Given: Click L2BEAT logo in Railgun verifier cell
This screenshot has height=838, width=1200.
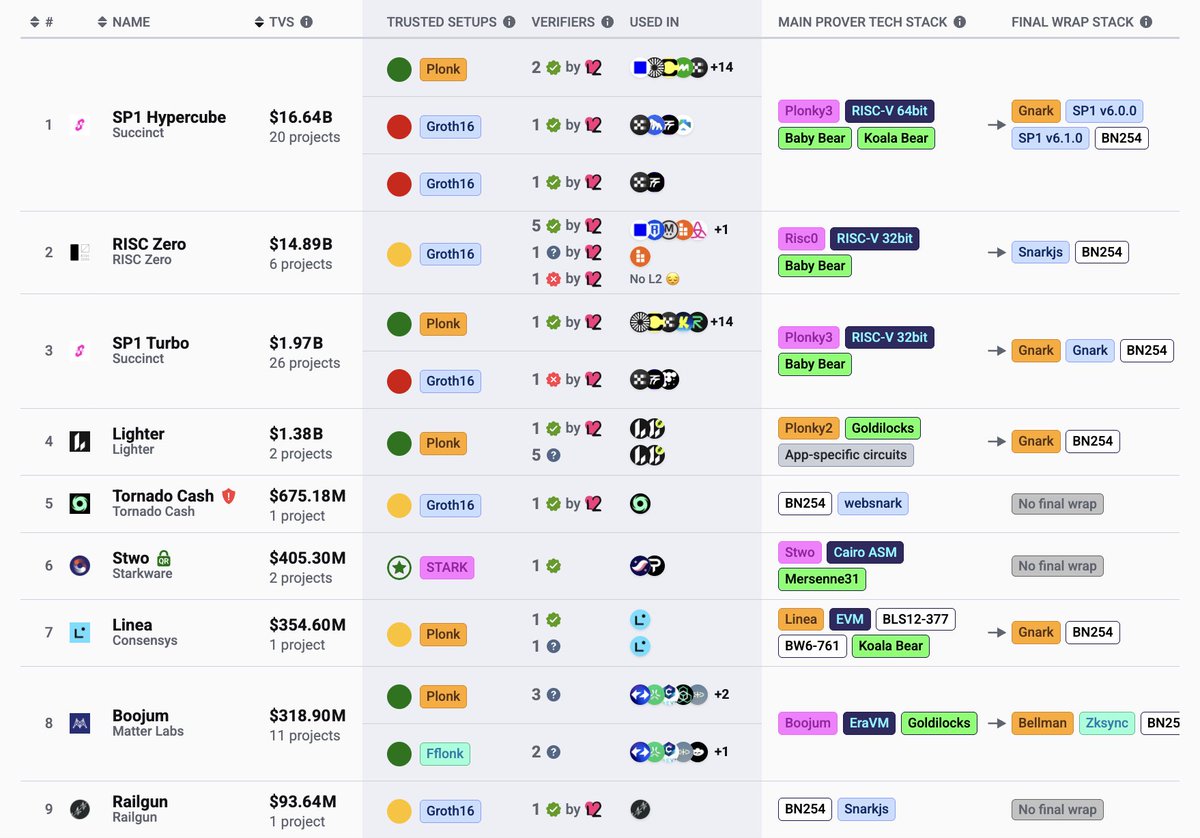Looking at the screenshot, I should [593, 810].
